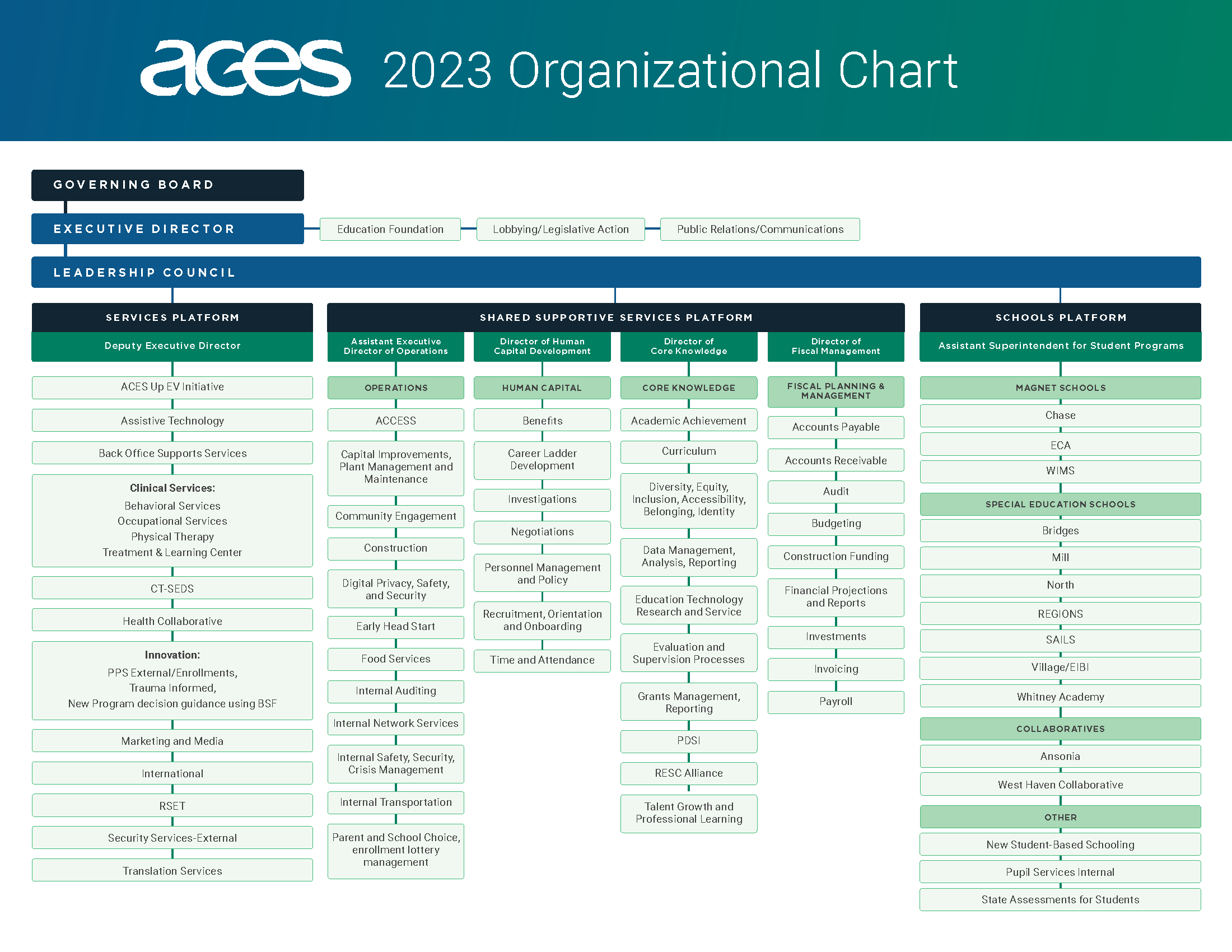Open Lobbying/Legislative Action box
Screen dimensions: 1232x952
tap(561, 229)
